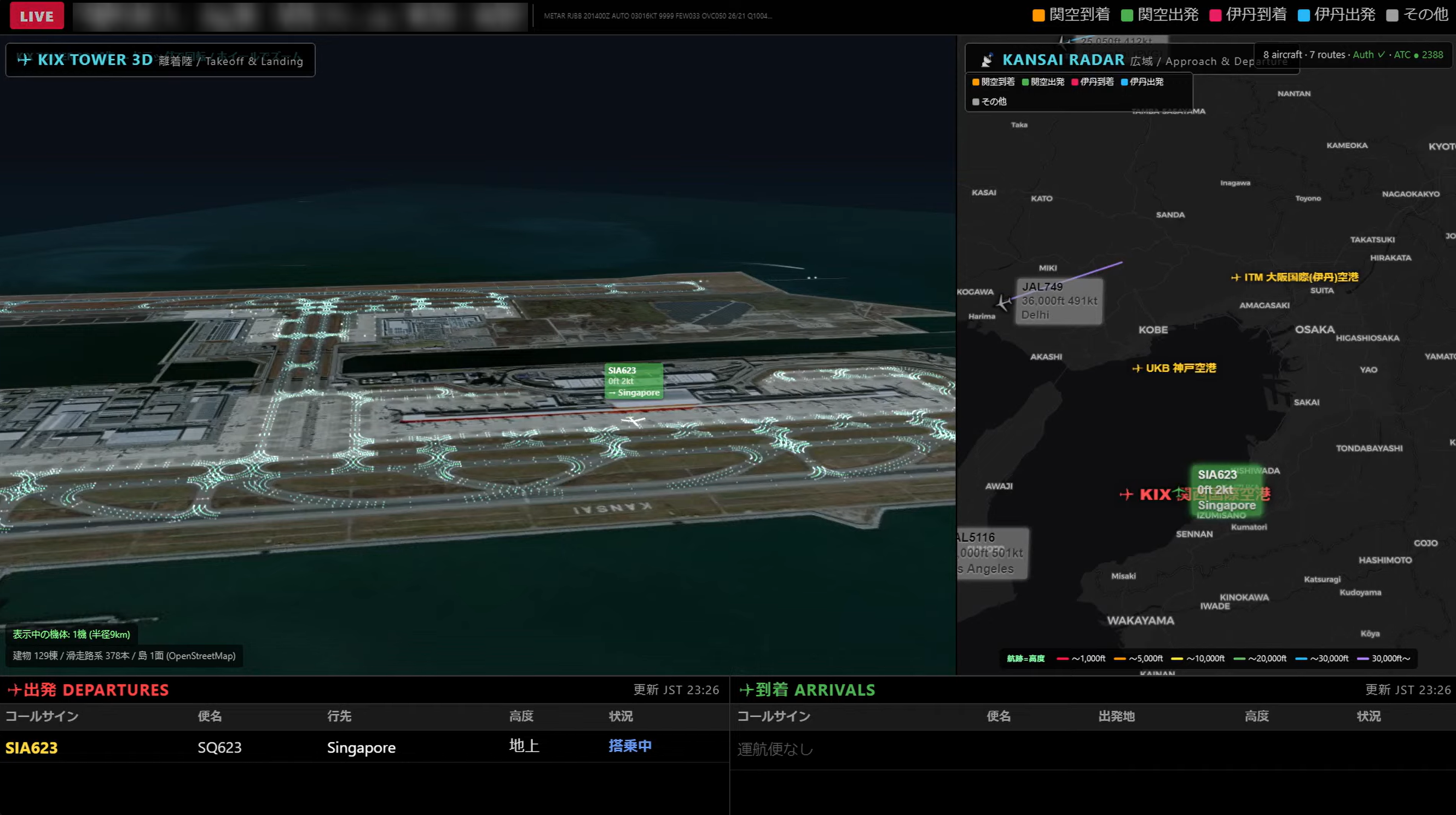Click the departures '更新 JST 23:26' timestamp

(x=676, y=690)
